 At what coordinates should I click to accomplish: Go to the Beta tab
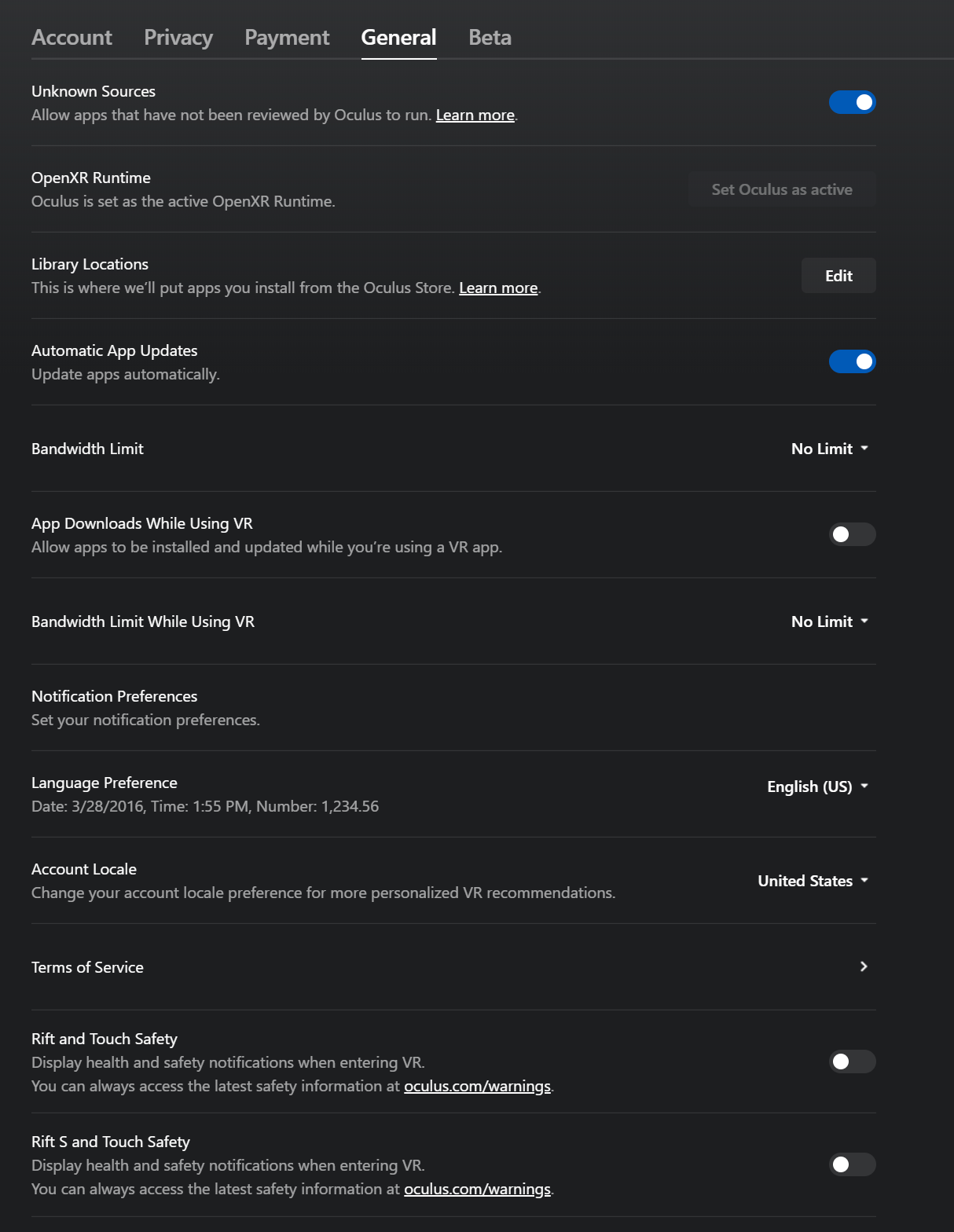click(490, 37)
